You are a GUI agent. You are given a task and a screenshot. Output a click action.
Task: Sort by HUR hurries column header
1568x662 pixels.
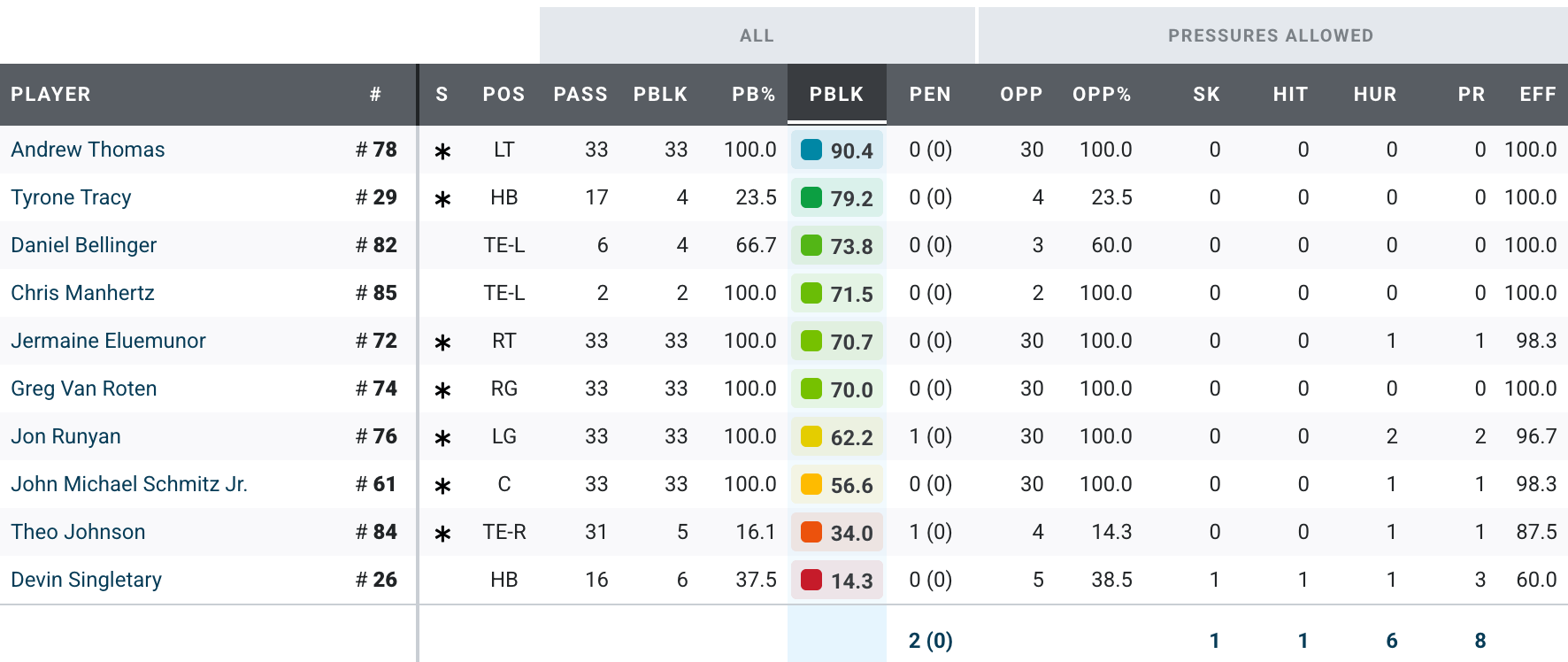tap(1375, 94)
